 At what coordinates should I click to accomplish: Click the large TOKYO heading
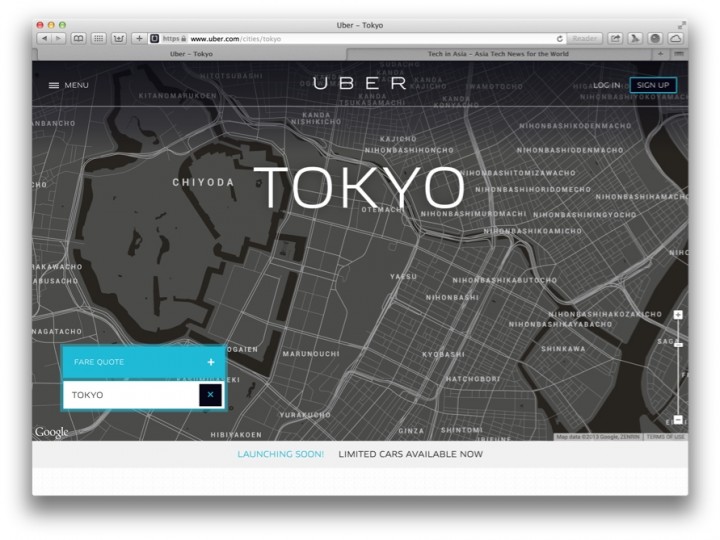tap(360, 187)
